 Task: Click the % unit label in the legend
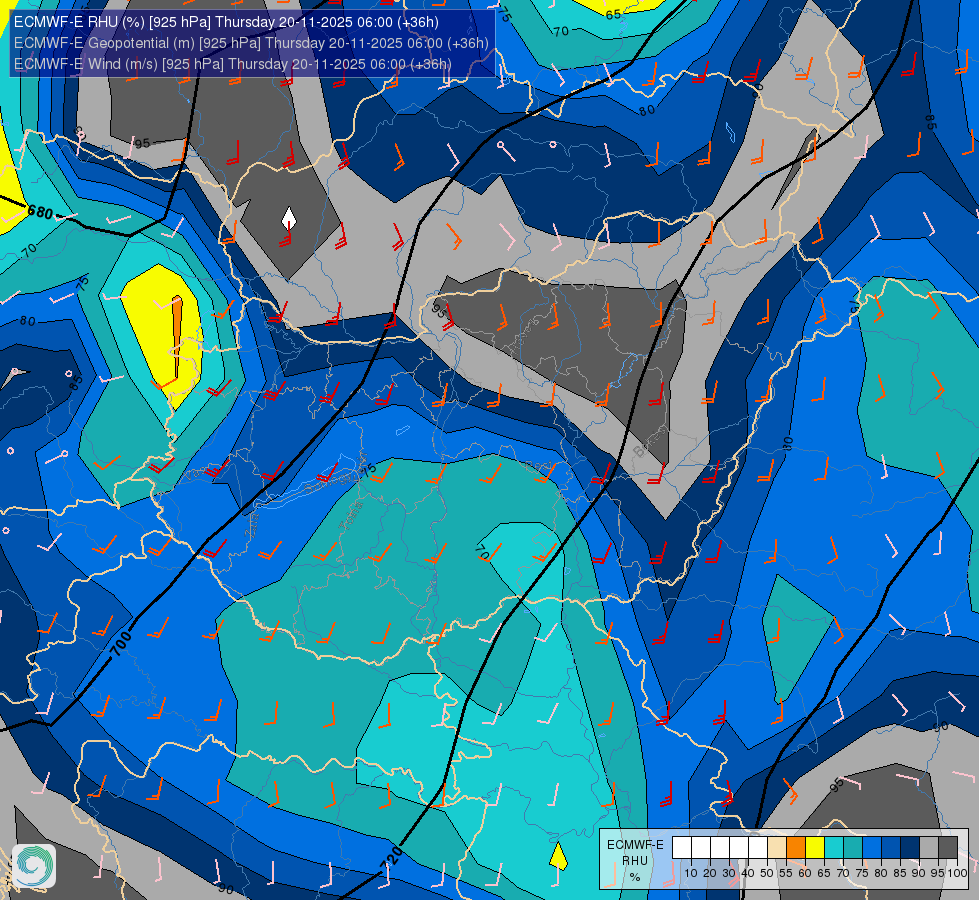tap(635, 877)
